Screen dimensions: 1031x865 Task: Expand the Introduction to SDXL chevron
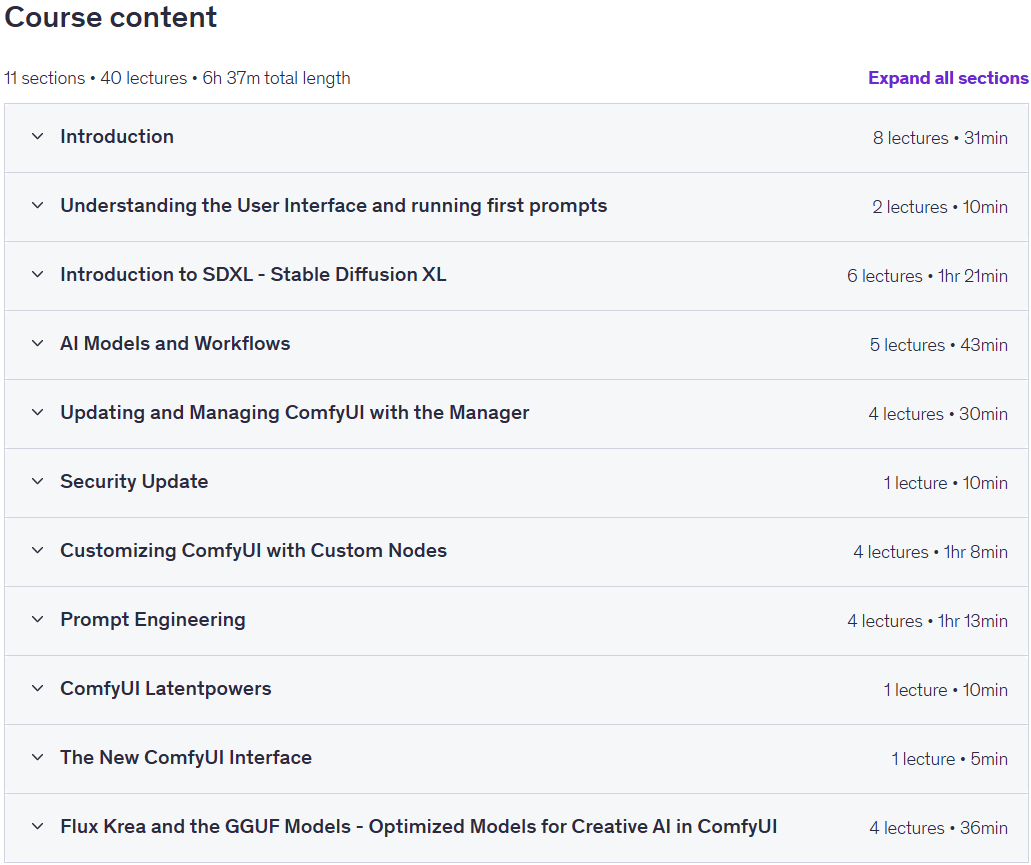tap(37, 275)
